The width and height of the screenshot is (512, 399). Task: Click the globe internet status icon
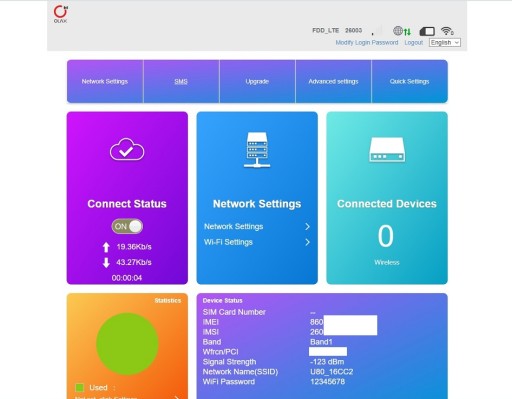398,31
